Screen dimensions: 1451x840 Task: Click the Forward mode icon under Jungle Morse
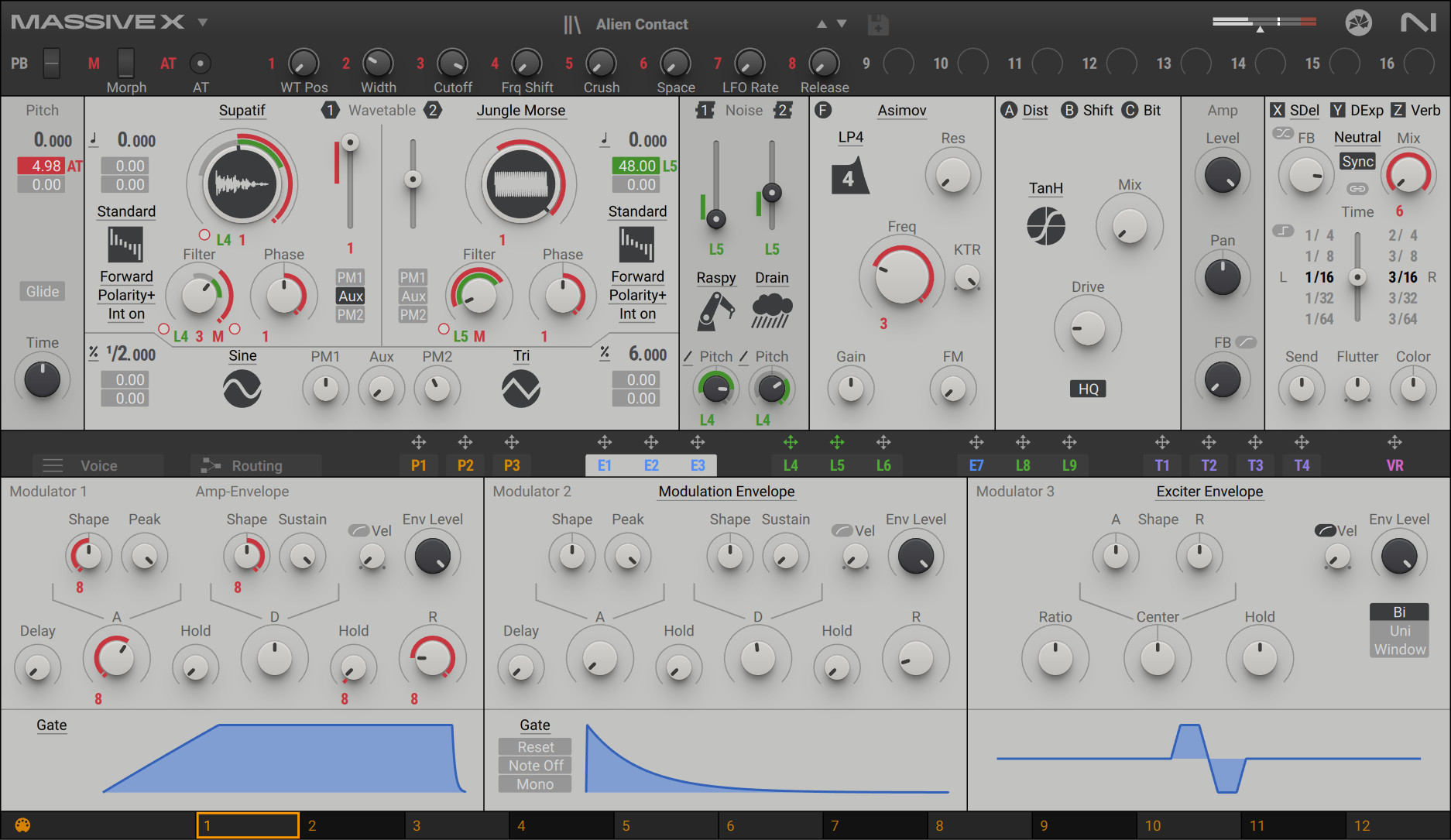(636, 245)
